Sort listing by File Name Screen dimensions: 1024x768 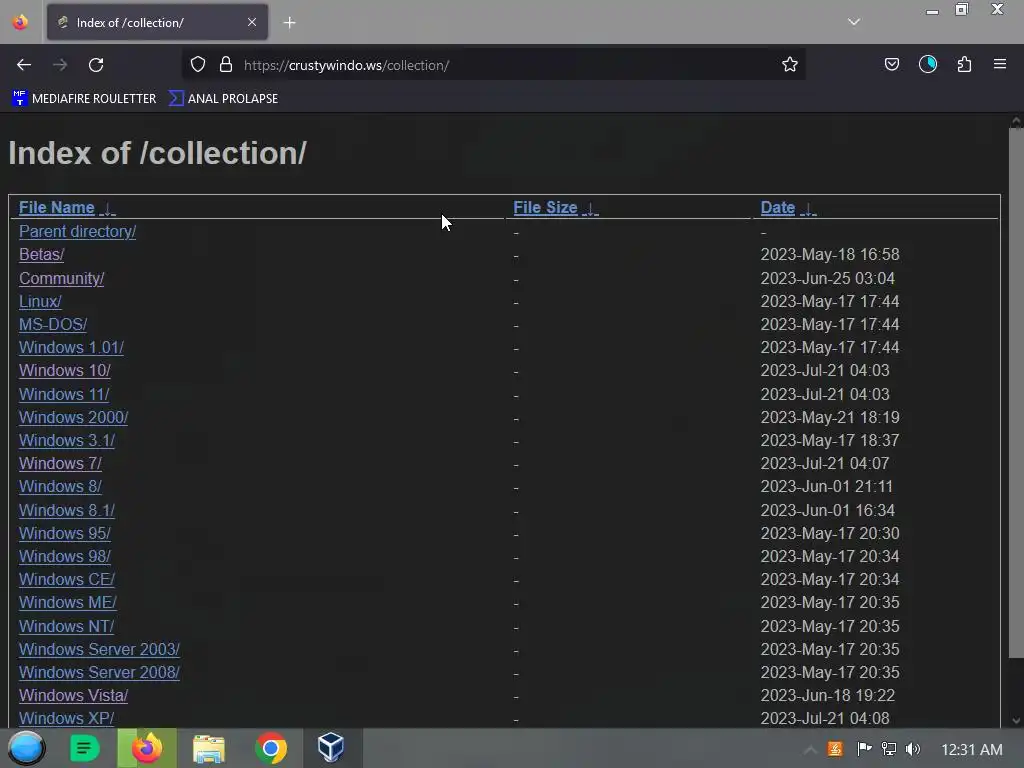(57, 208)
